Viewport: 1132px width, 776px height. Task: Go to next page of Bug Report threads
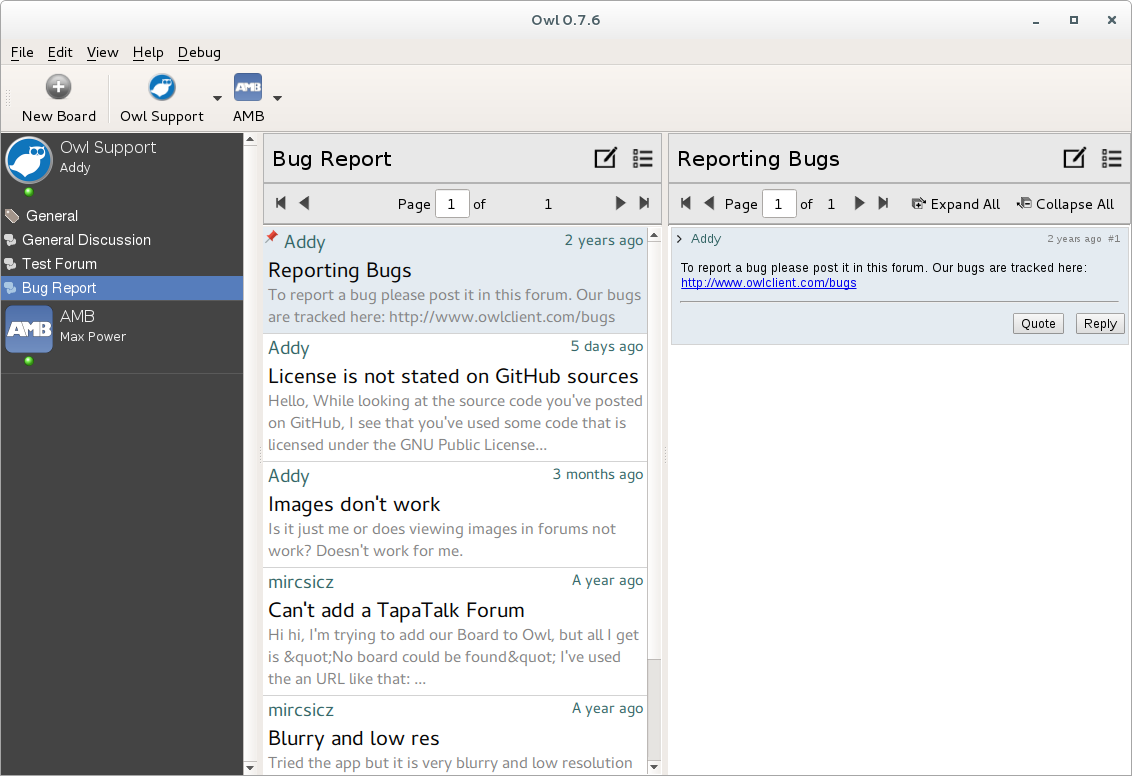pyautogui.click(x=620, y=204)
